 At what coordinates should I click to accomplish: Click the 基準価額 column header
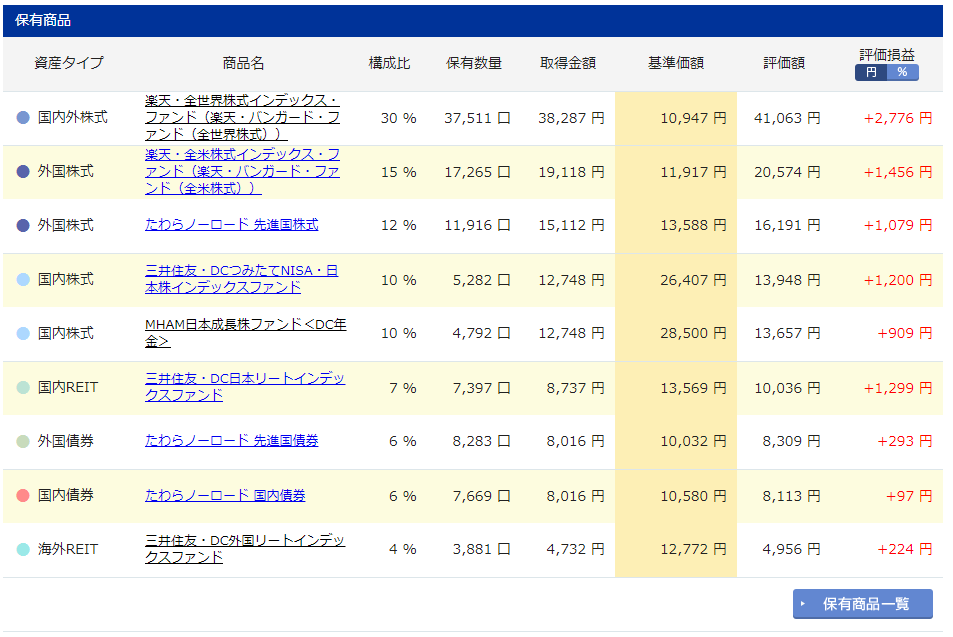(676, 63)
